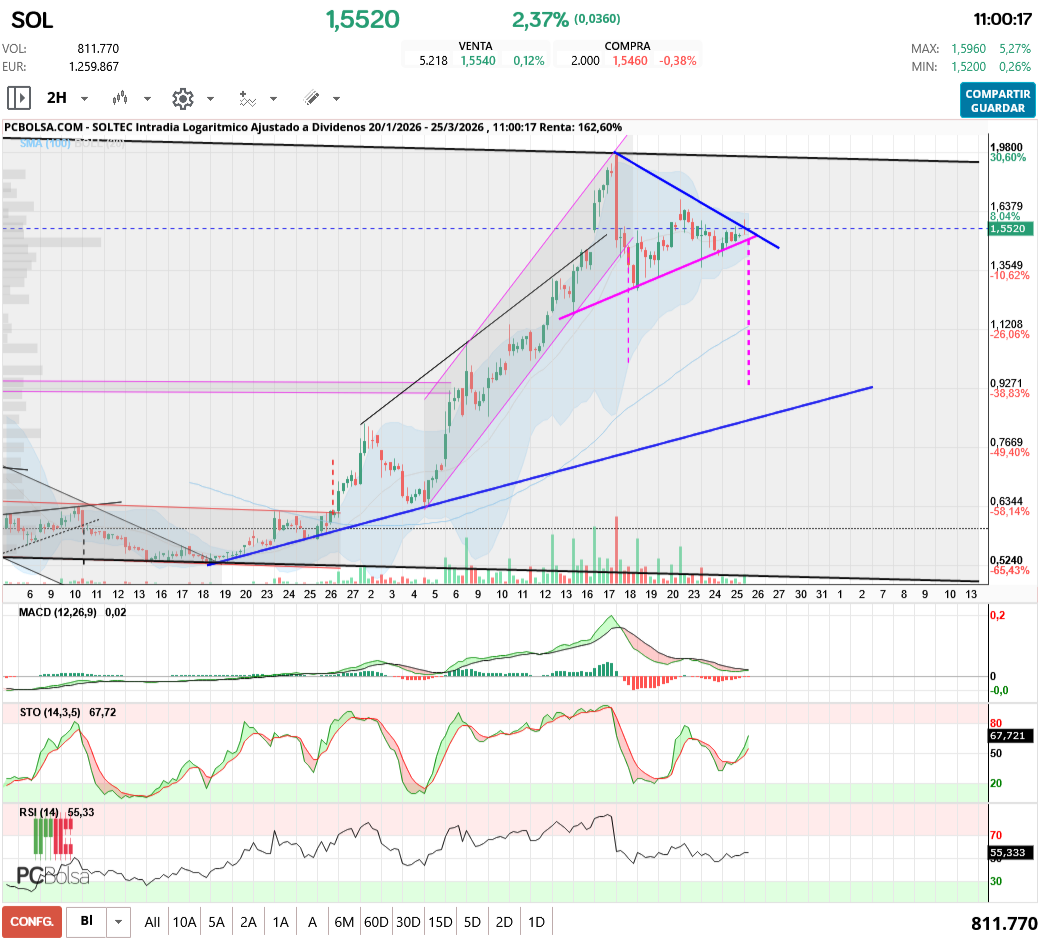Expand the 2H timeframe dropdown
Screen dimensions: 1051x943
point(83,98)
